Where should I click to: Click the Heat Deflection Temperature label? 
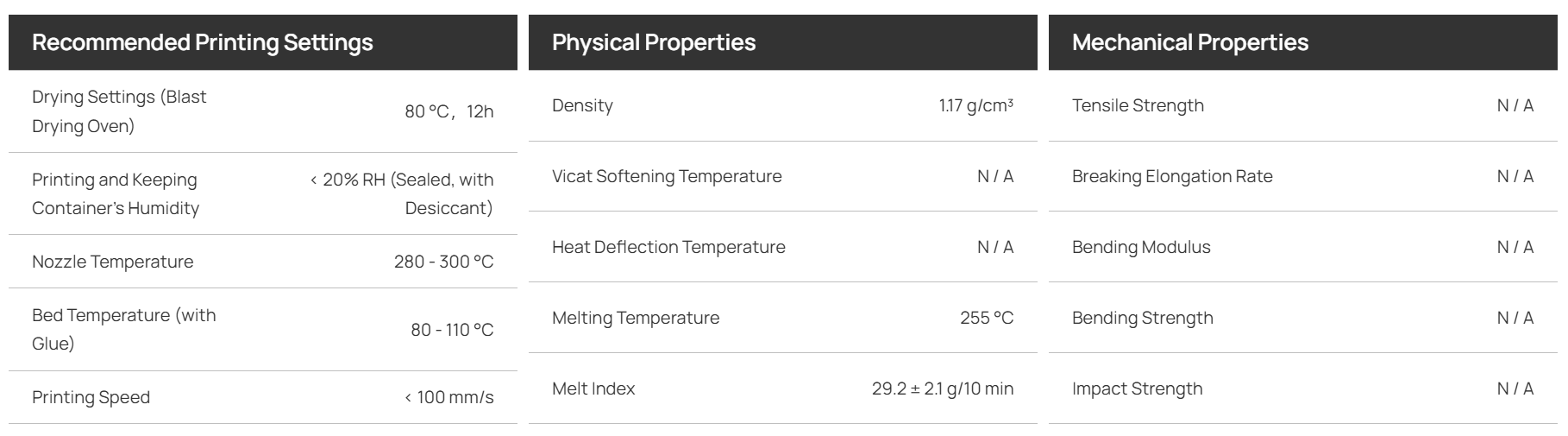tap(668, 247)
